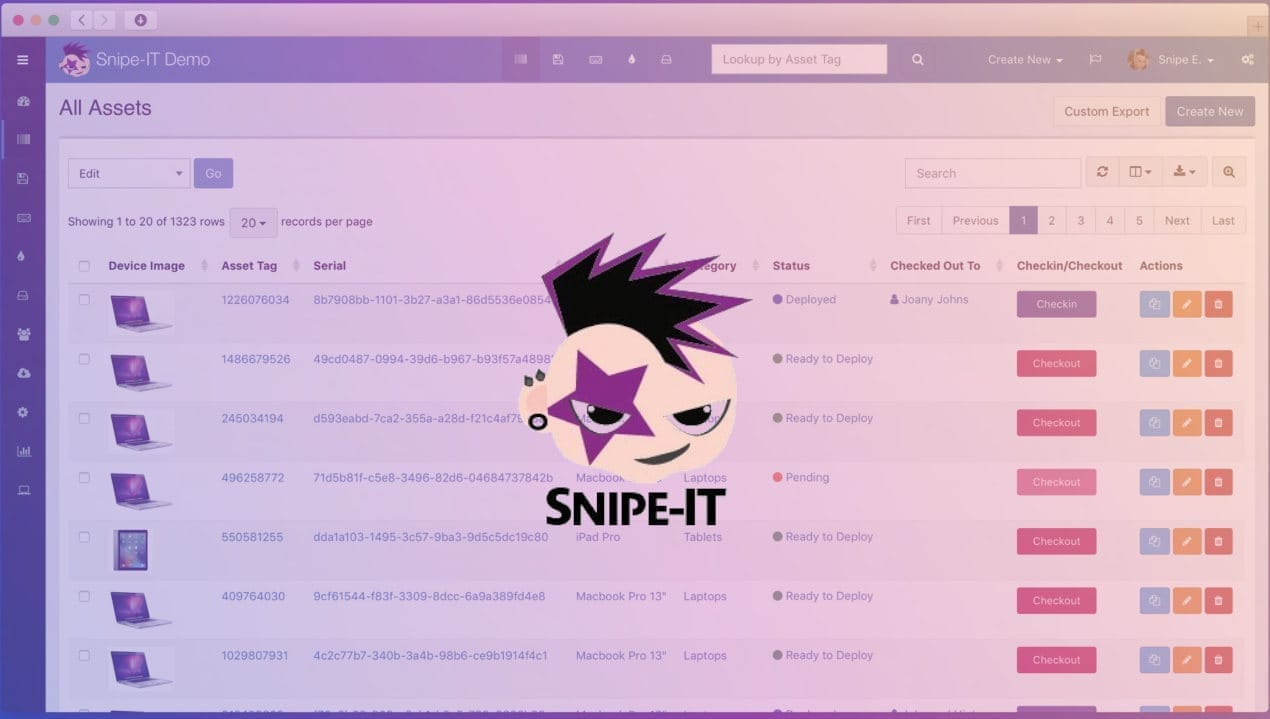Open the Accessories keyboard icon in the navbar
Screen dimensions: 1270x719
595,59
